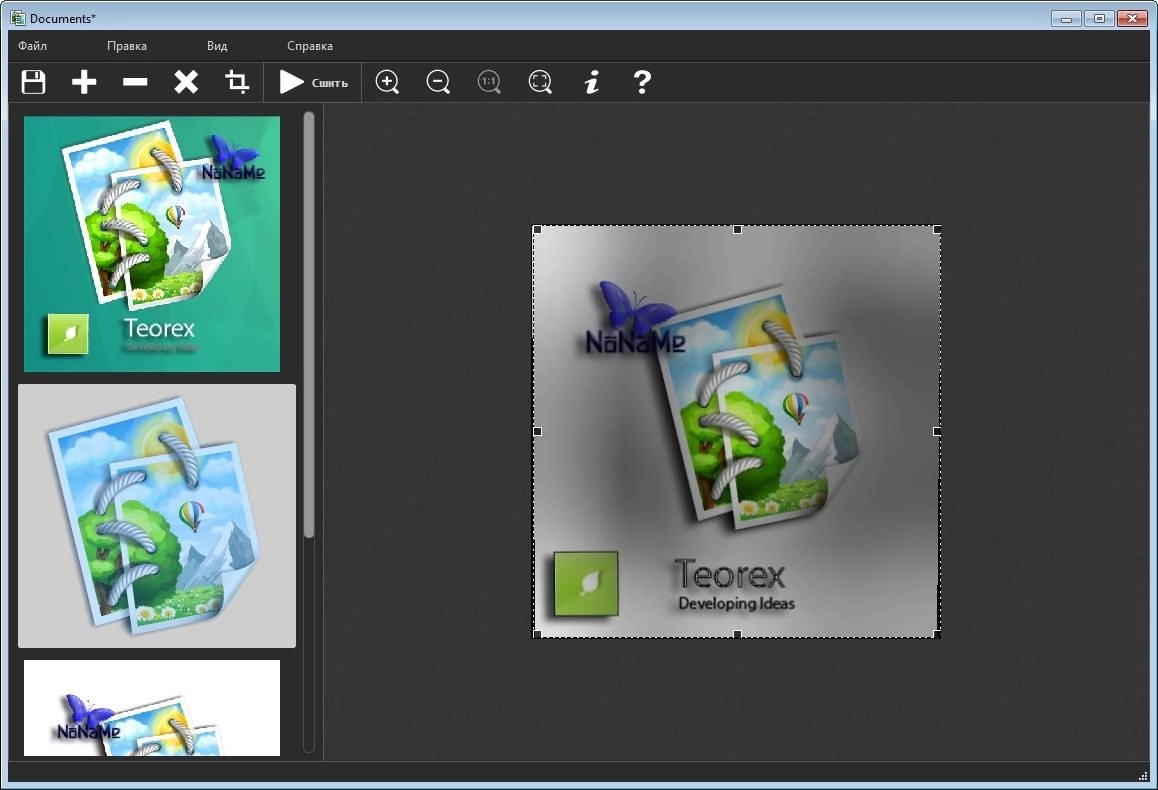Viewport: 1158px width, 790px height.
Task: Click the window resize grip in status bar
Action: pos(1144,774)
